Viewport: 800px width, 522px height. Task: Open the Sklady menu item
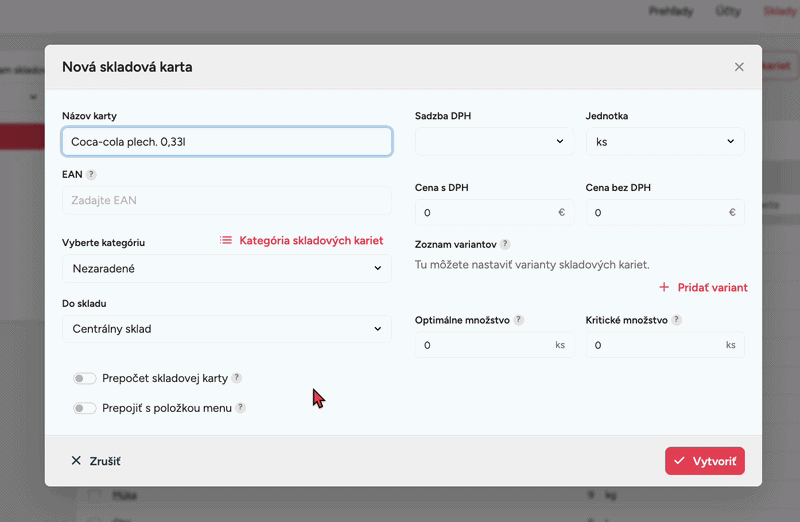pos(780,11)
